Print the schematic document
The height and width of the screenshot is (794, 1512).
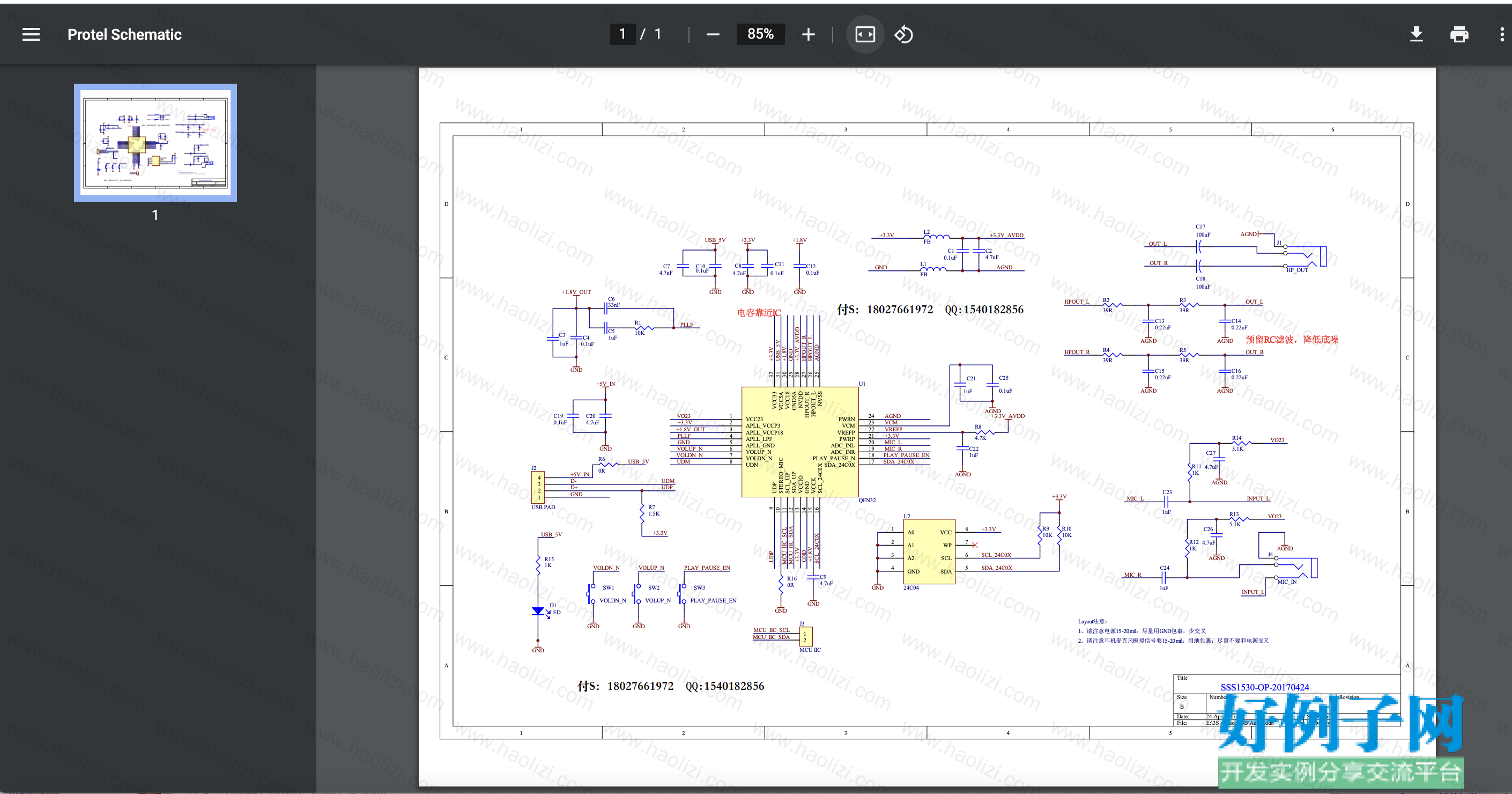tap(1459, 35)
